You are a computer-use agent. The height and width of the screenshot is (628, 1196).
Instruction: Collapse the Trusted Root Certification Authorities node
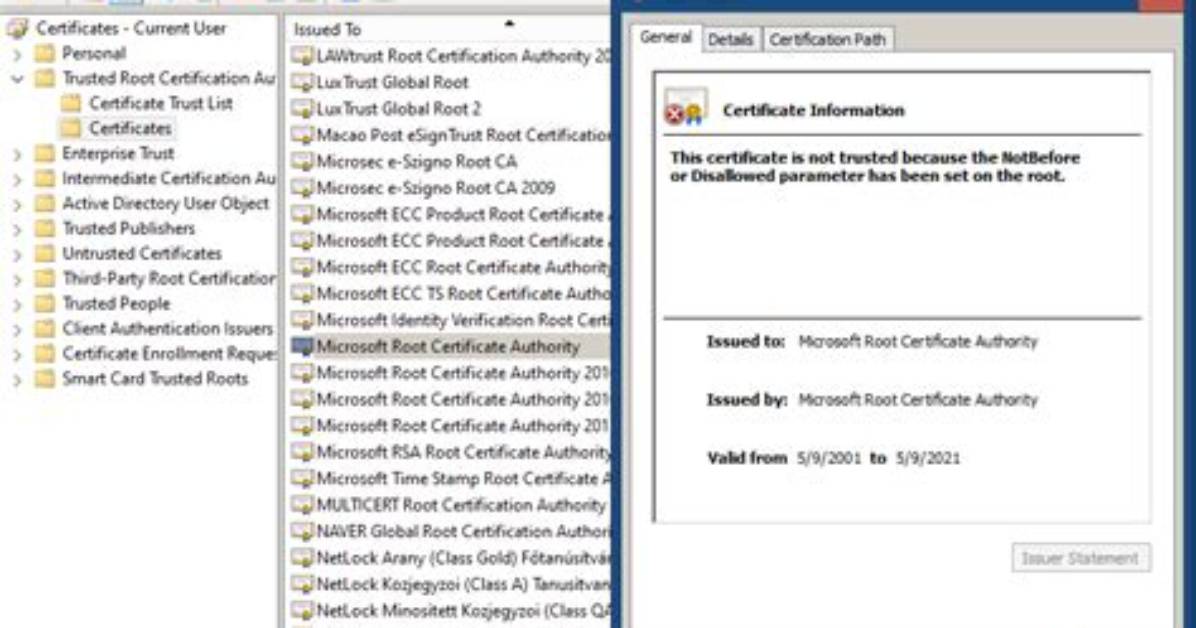point(17,79)
